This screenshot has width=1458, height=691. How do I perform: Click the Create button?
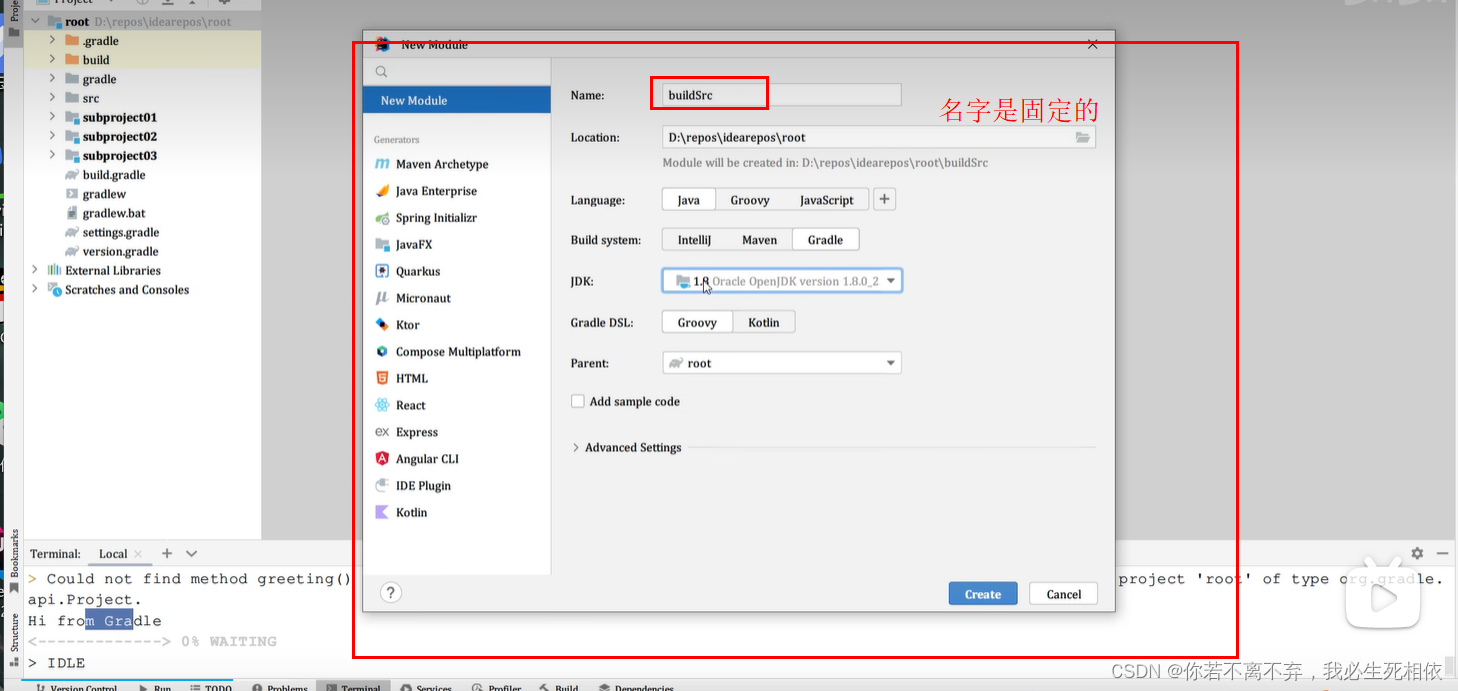pos(983,594)
